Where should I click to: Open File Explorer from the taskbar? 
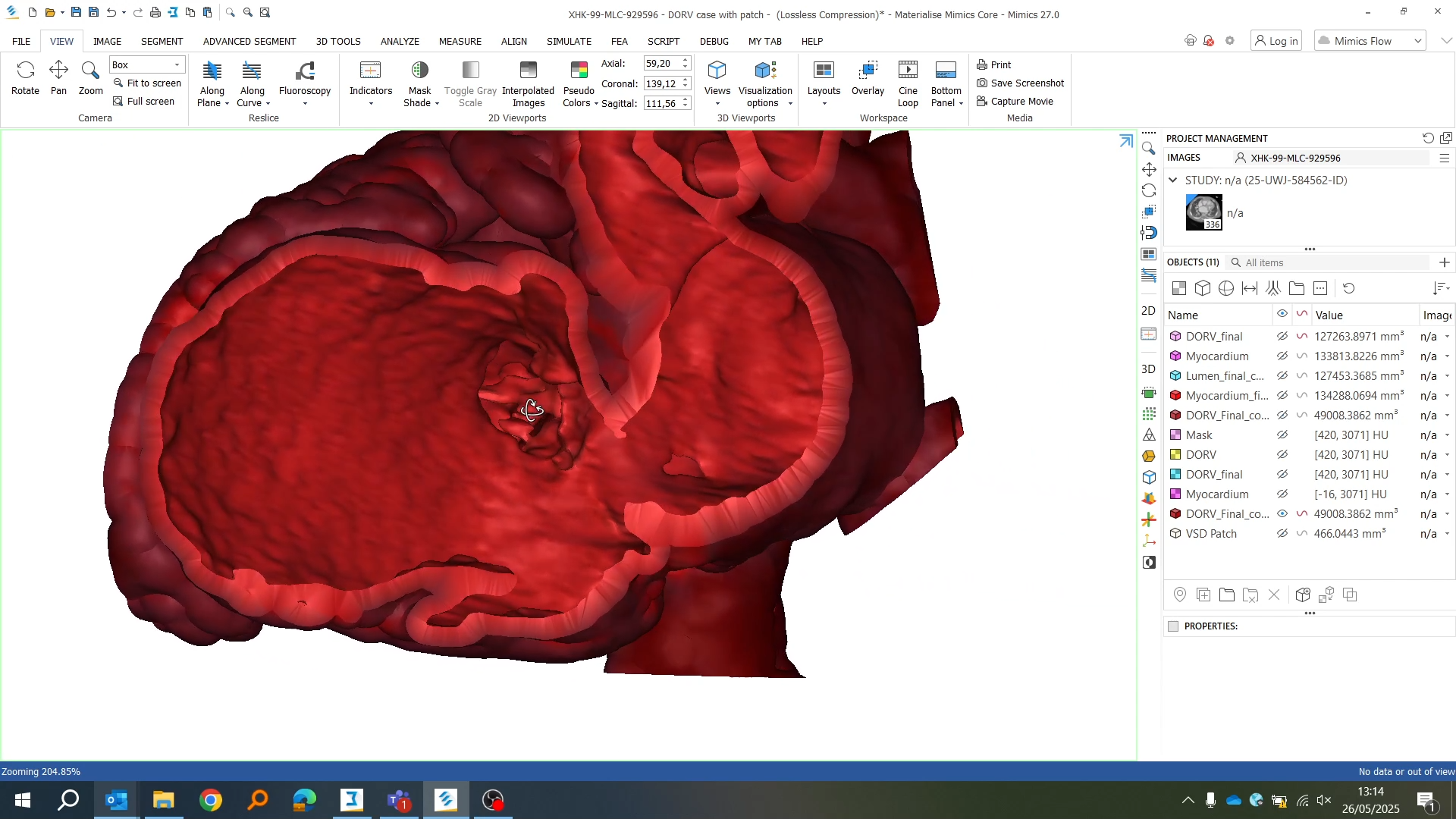coord(163,800)
